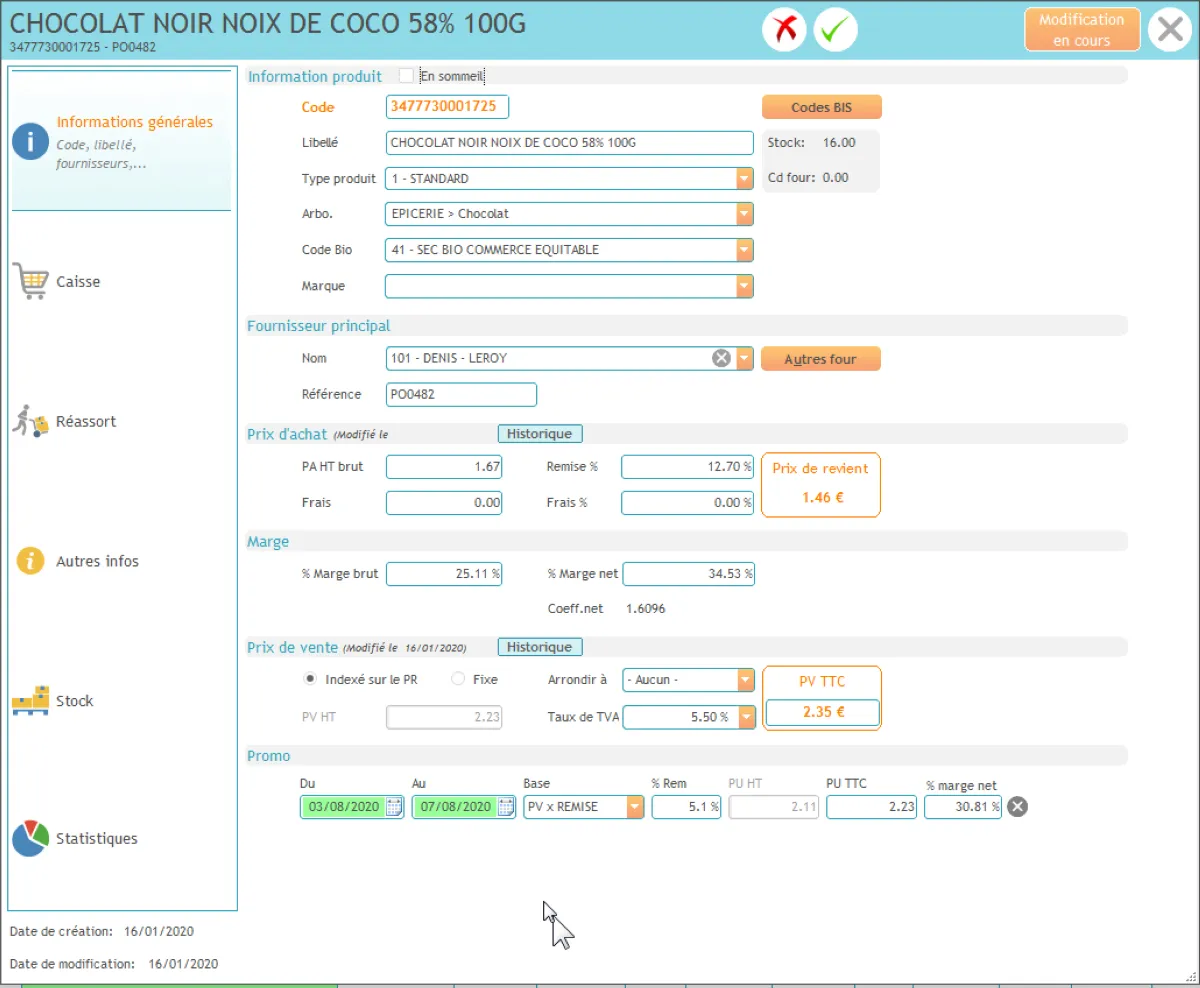Image resolution: width=1200 pixels, height=988 pixels.
Task: Click the Frais % field
Action: click(x=687, y=503)
